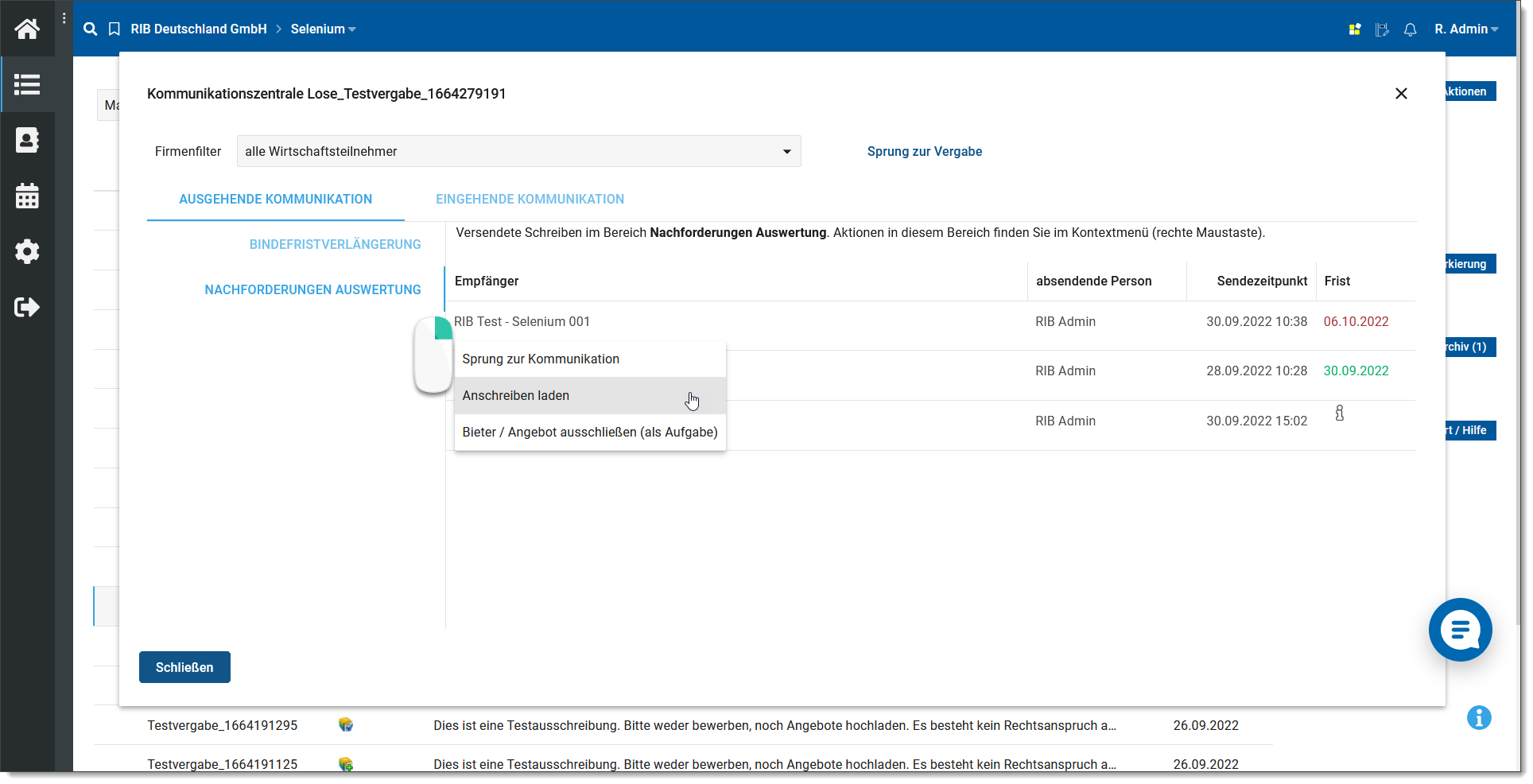Click the logout arrow sidebar icon
The width and height of the screenshot is (1533, 784).
click(27, 307)
